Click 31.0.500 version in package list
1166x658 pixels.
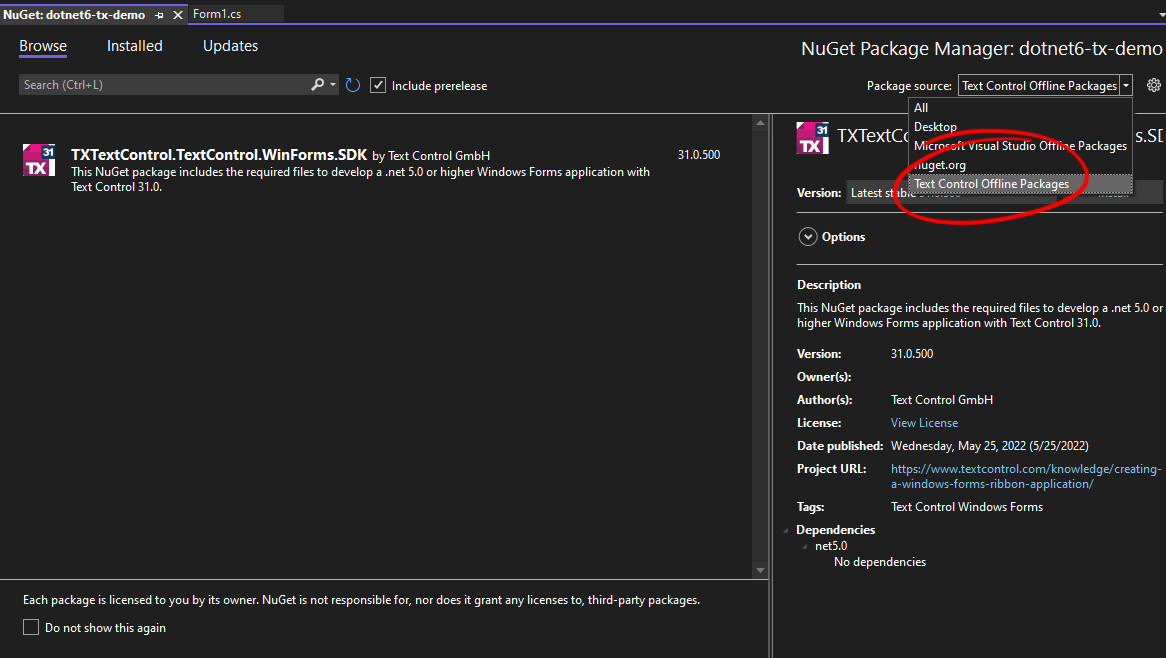pyautogui.click(x=699, y=155)
